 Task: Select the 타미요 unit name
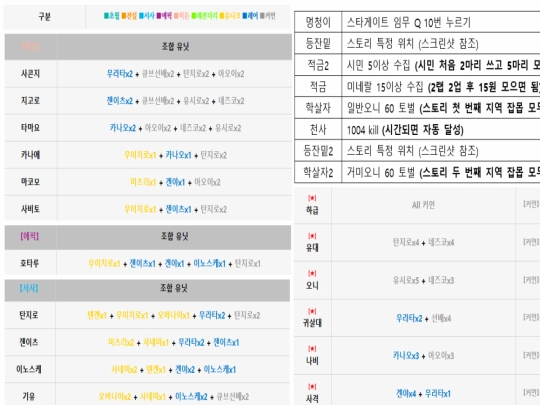[30, 128]
